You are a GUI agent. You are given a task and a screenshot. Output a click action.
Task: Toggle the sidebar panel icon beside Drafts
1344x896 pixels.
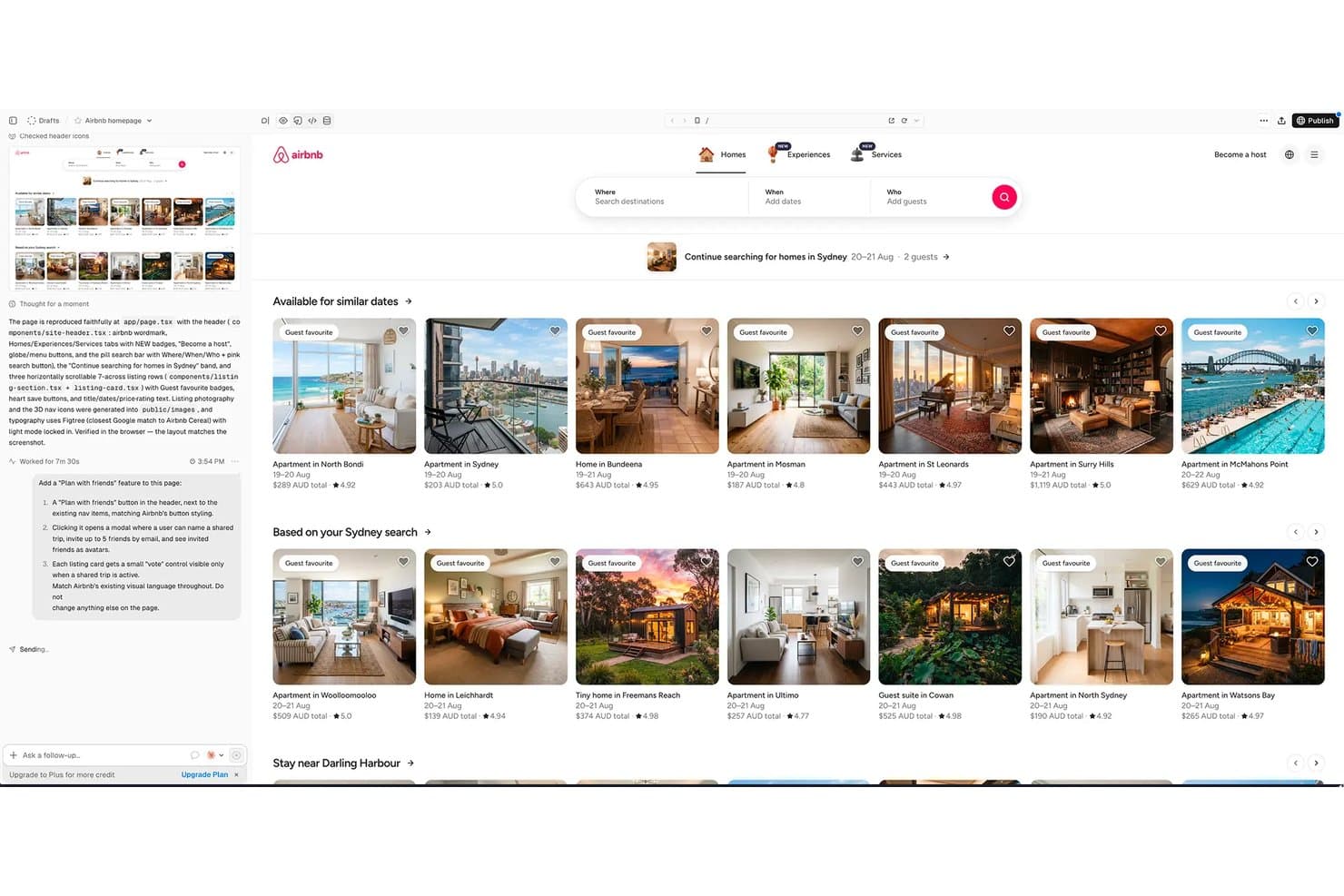tap(13, 121)
